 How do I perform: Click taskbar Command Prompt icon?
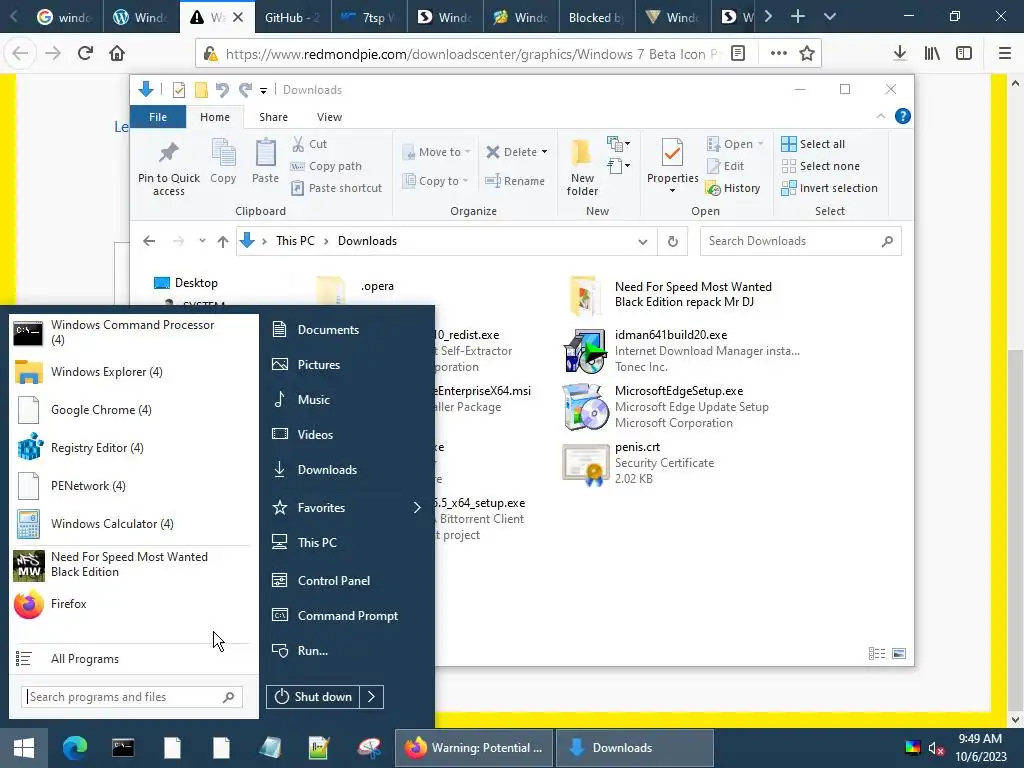(x=123, y=748)
